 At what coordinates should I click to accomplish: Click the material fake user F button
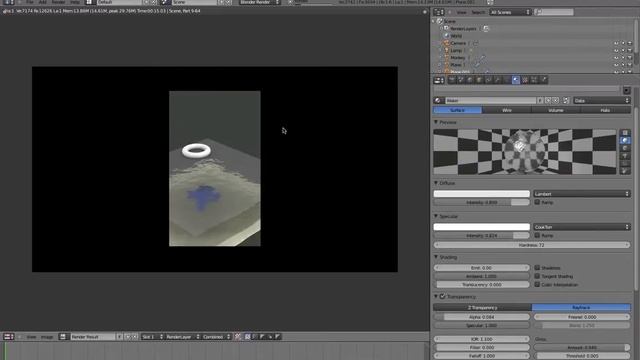click(x=540, y=100)
